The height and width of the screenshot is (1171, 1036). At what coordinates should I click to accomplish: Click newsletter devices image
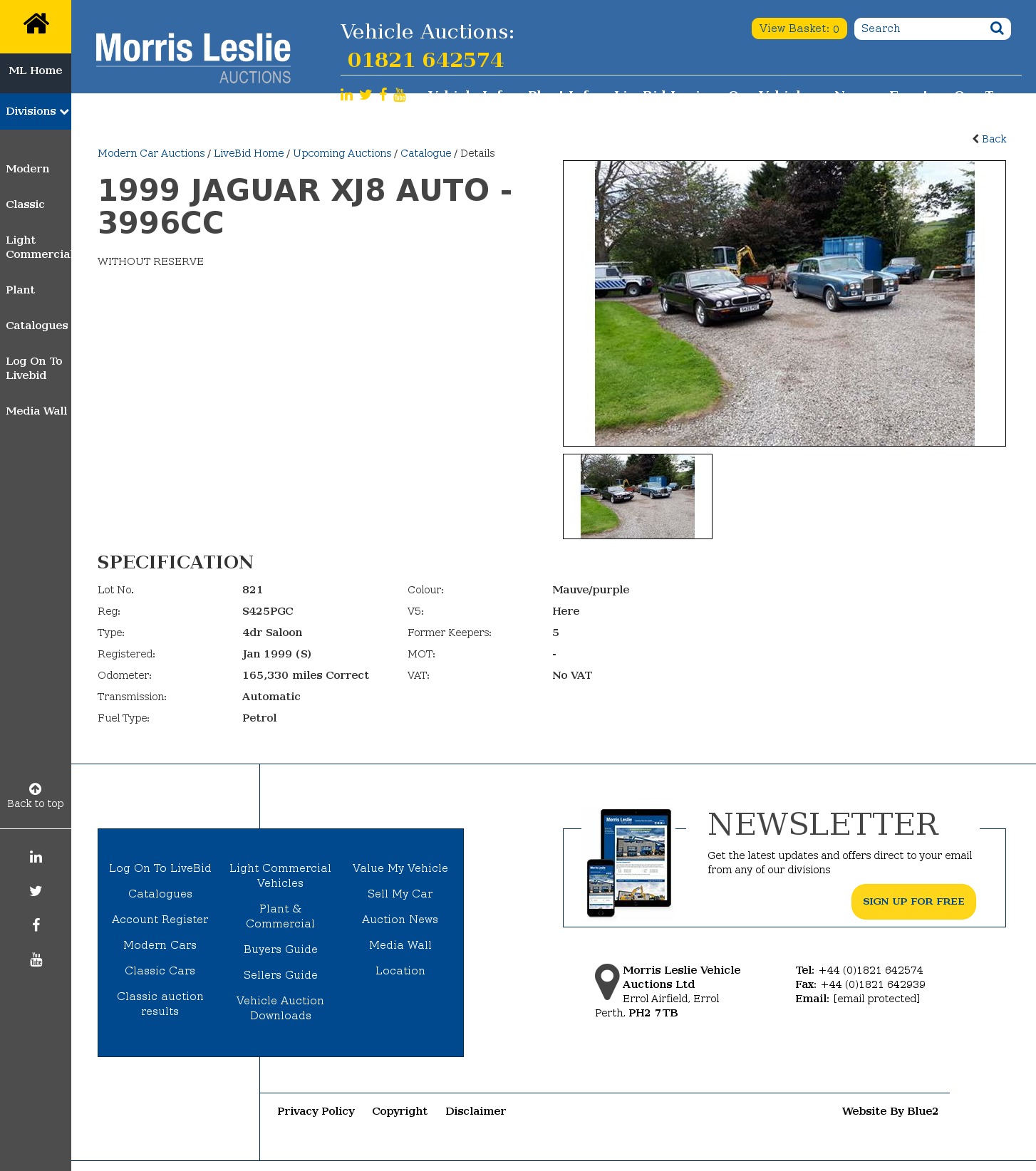point(629,863)
